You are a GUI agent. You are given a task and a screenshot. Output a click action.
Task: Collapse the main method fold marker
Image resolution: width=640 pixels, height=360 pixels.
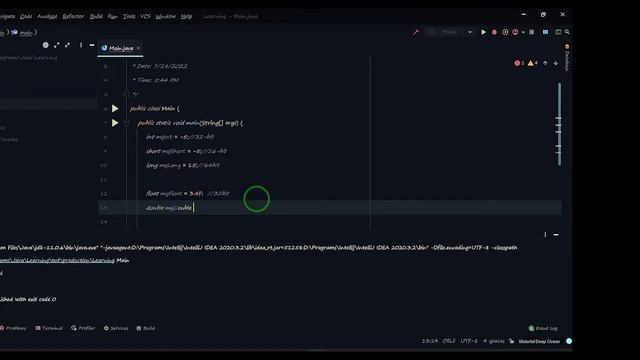pyautogui.click(x=126, y=123)
